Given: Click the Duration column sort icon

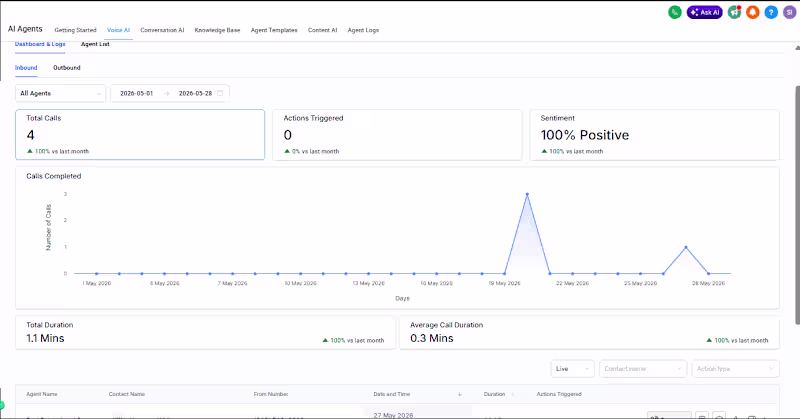Looking at the screenshot, I should tap(513, 394).
